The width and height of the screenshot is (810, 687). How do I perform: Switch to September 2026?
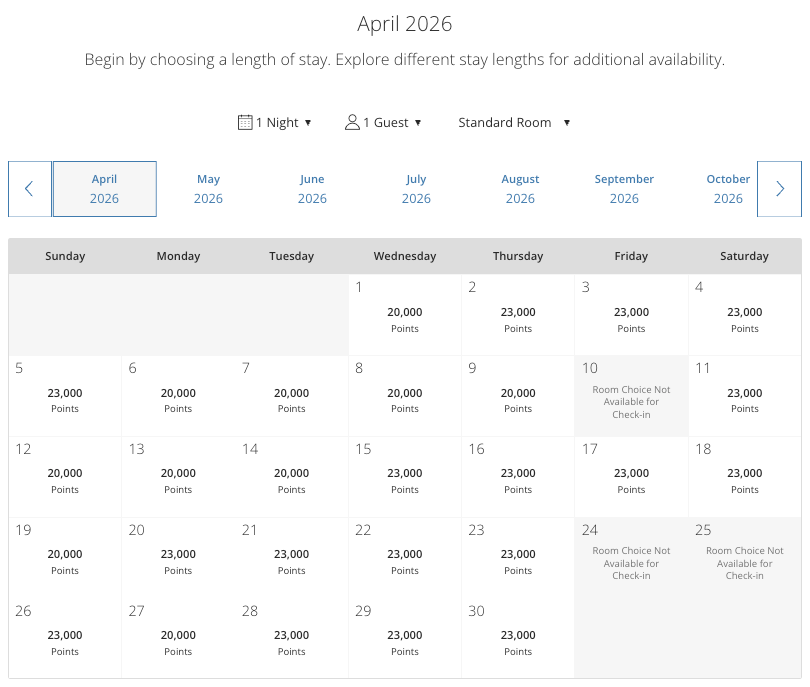(x=624, y=189)
